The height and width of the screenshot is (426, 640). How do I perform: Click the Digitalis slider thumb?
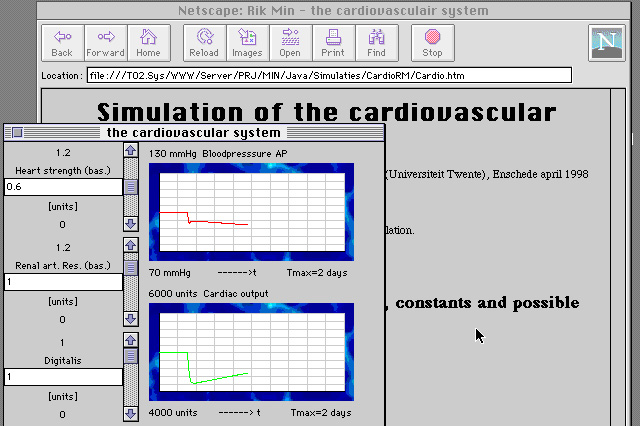tap(131, 356)
